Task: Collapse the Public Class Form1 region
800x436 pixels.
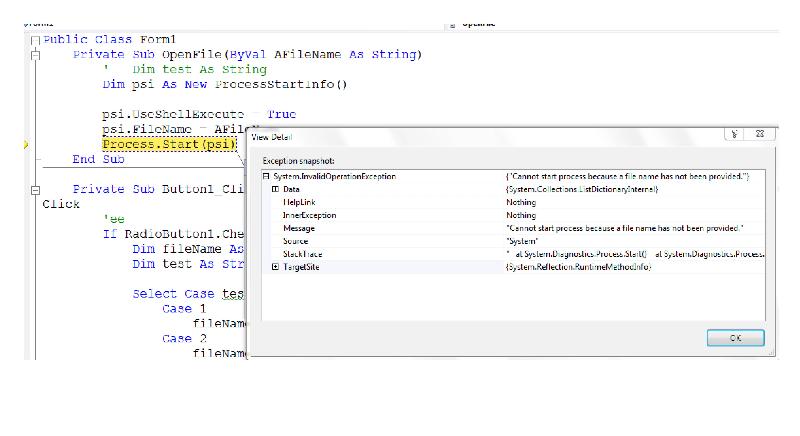Action: coord(35,40)
